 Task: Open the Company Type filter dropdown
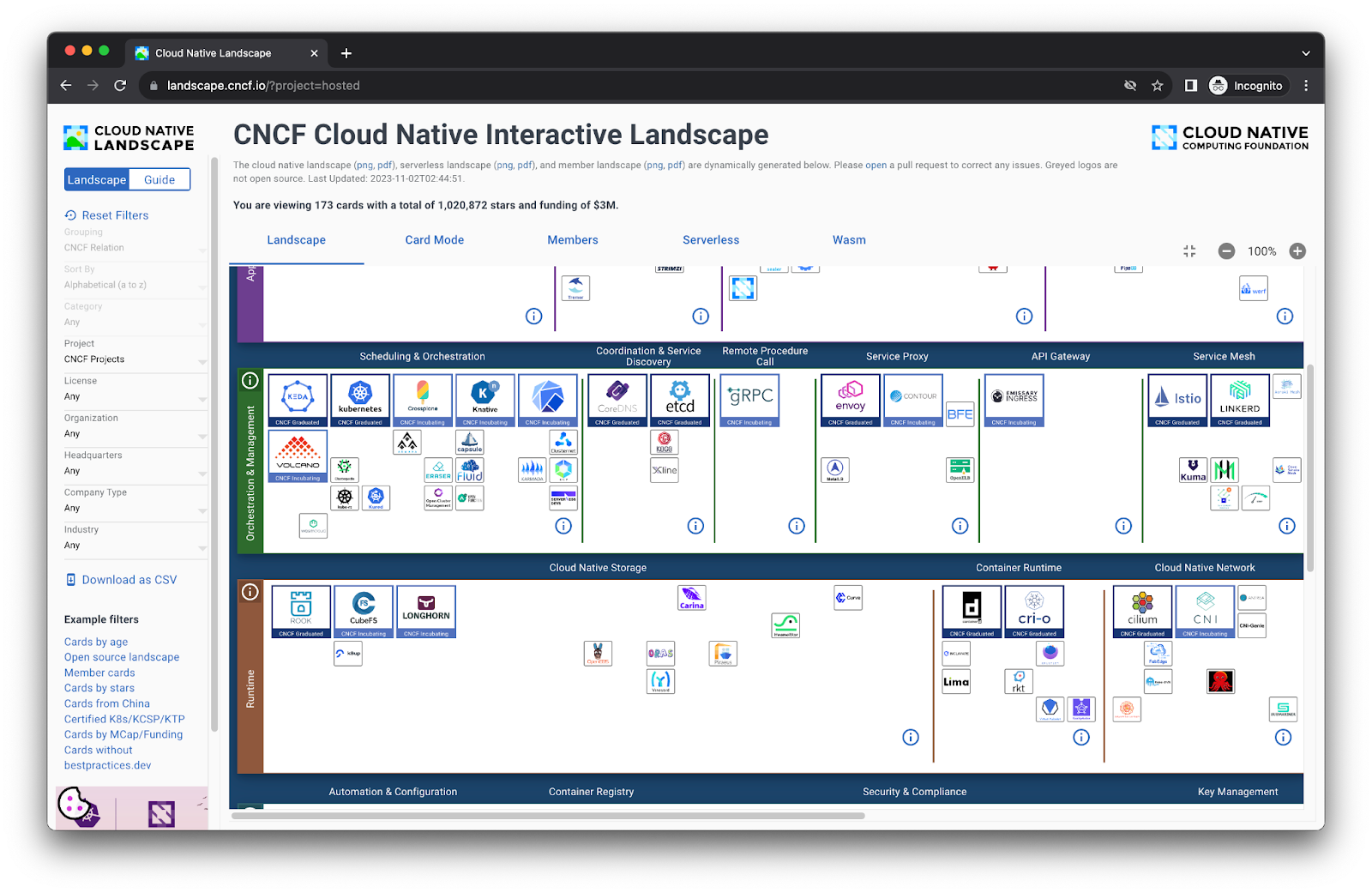pos(135,508)
